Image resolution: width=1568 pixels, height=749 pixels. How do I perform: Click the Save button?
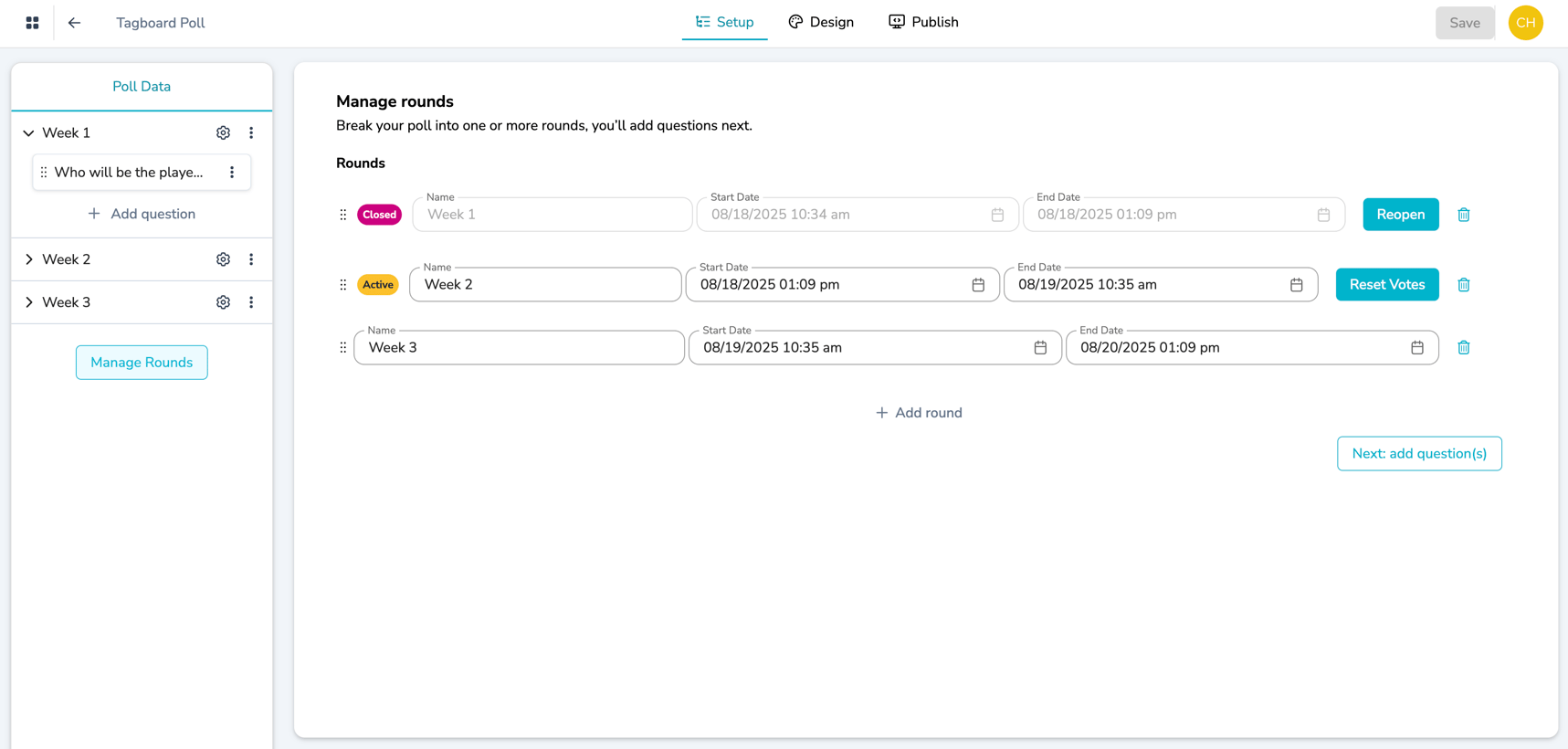point(1465,23)
